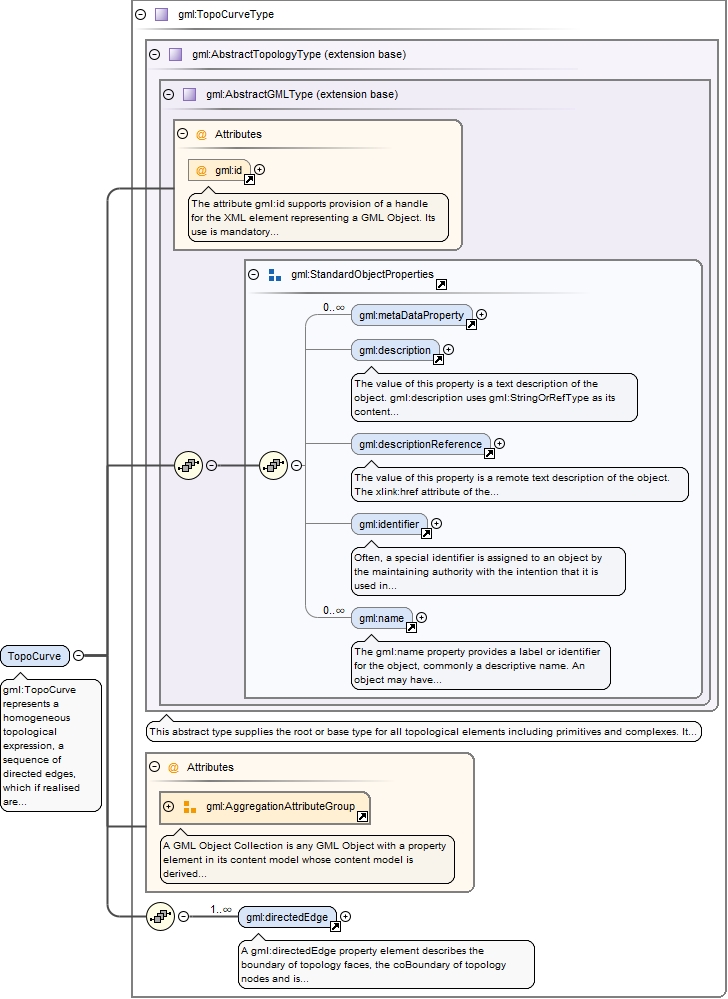The height and width of the screenshot is (999, 728).
Task: Click gml:AbstractGMLType (extension base) label
Action: coord(302,94)
